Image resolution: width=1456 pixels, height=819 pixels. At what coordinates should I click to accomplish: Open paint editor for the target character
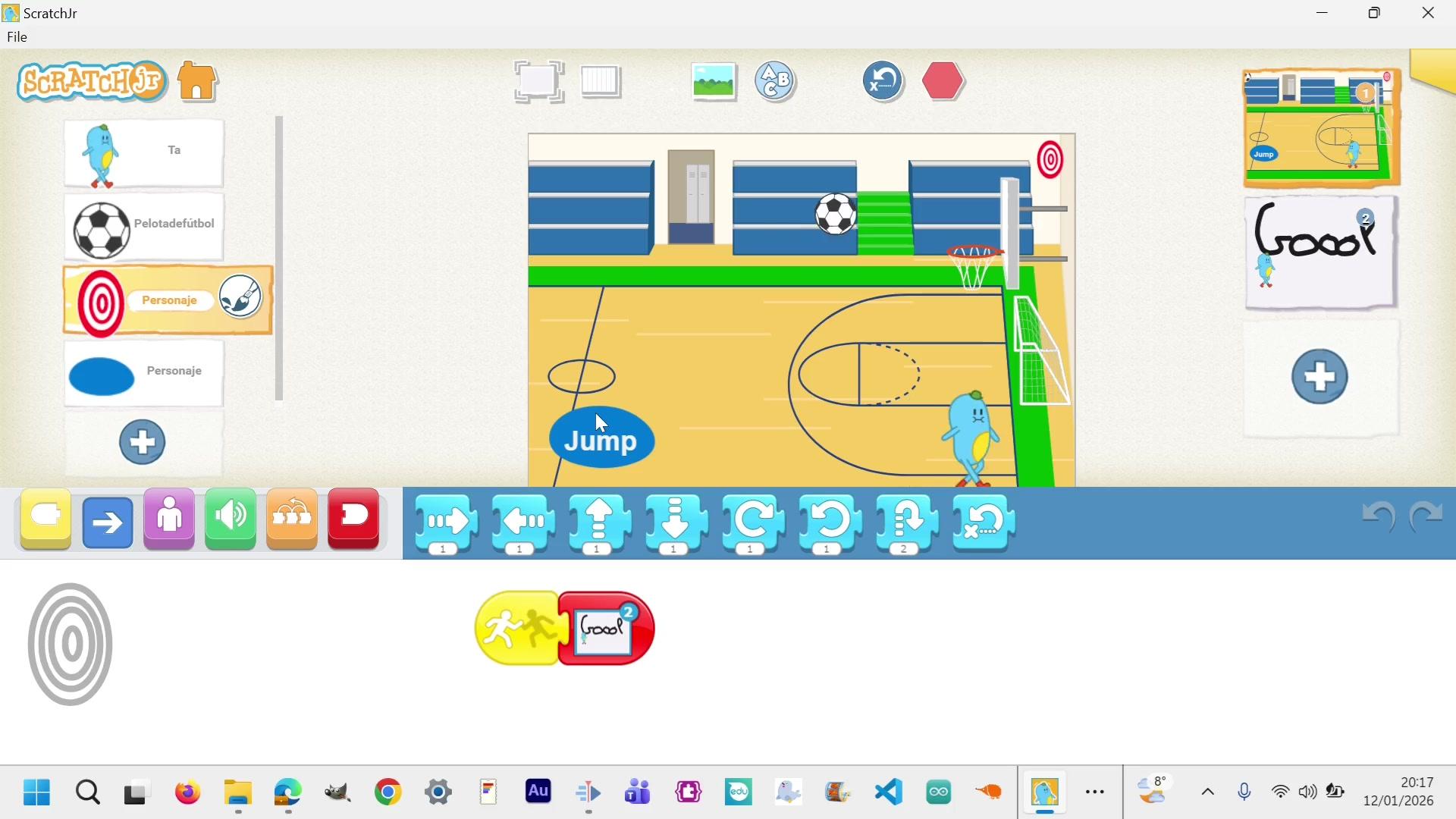(x=240, y=297)
